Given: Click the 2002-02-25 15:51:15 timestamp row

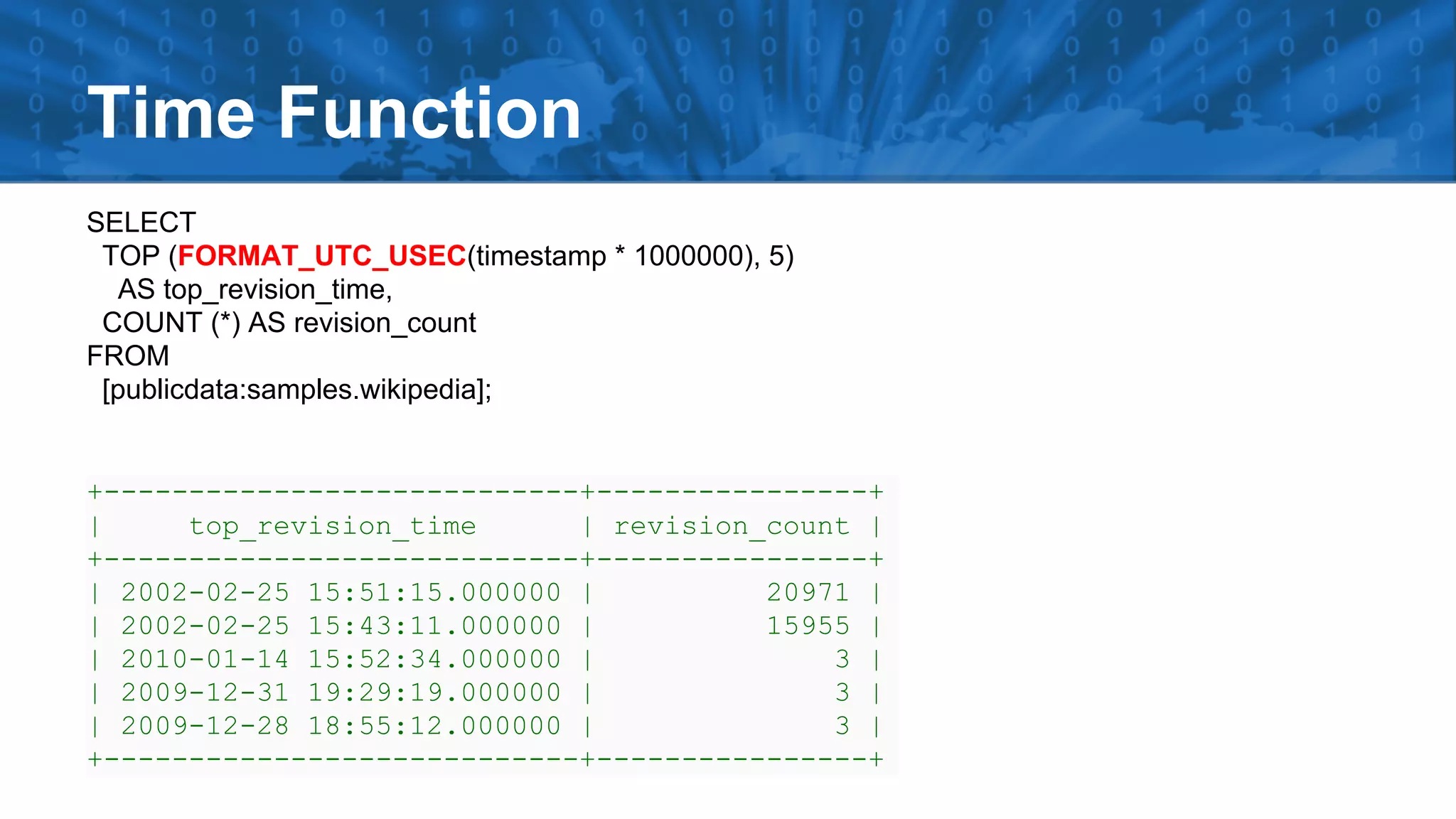Looking at the screenshot, I should pos(341,592).
